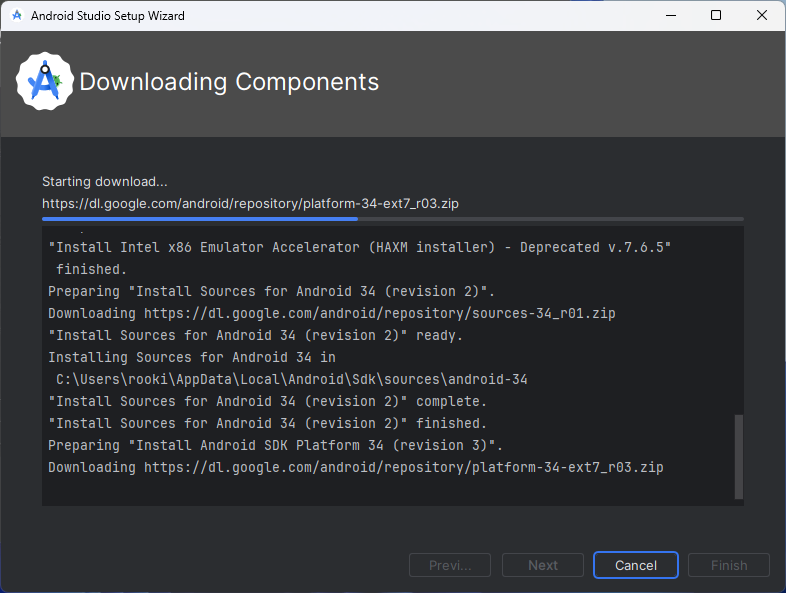This screenshot has height=593, width=786.
Task: Click the disabled Previous button
Action: point(450,565)
